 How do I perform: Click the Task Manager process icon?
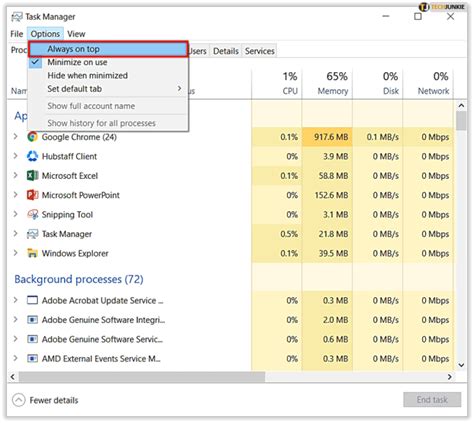coord(32,234)
